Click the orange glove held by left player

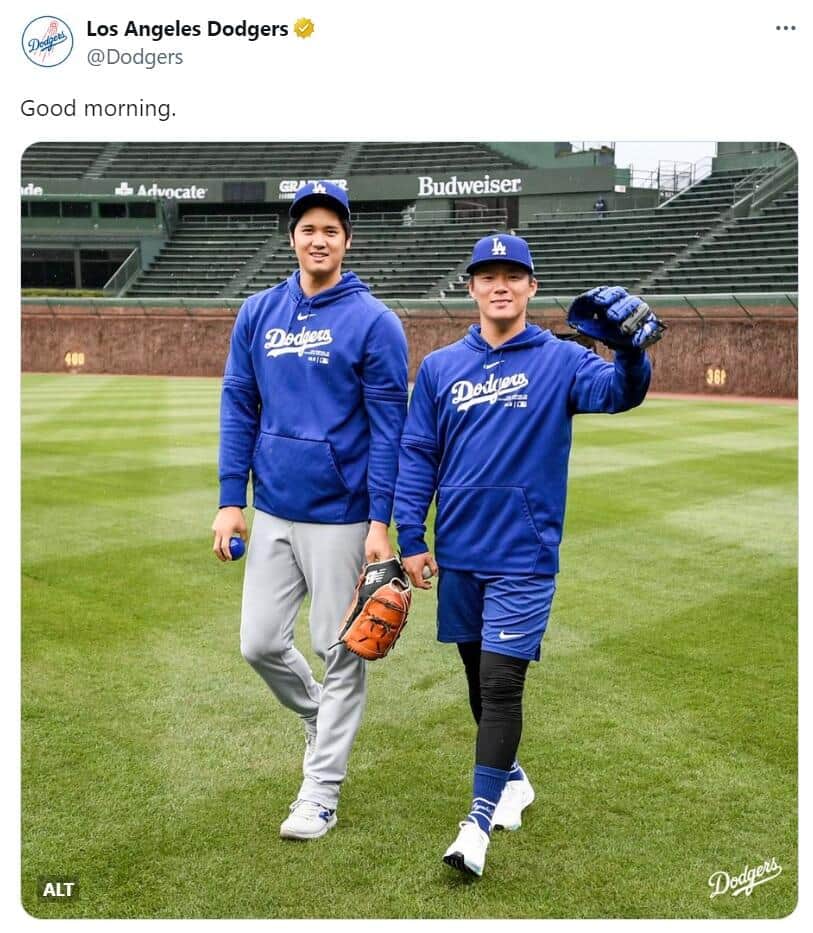point(376,610)
